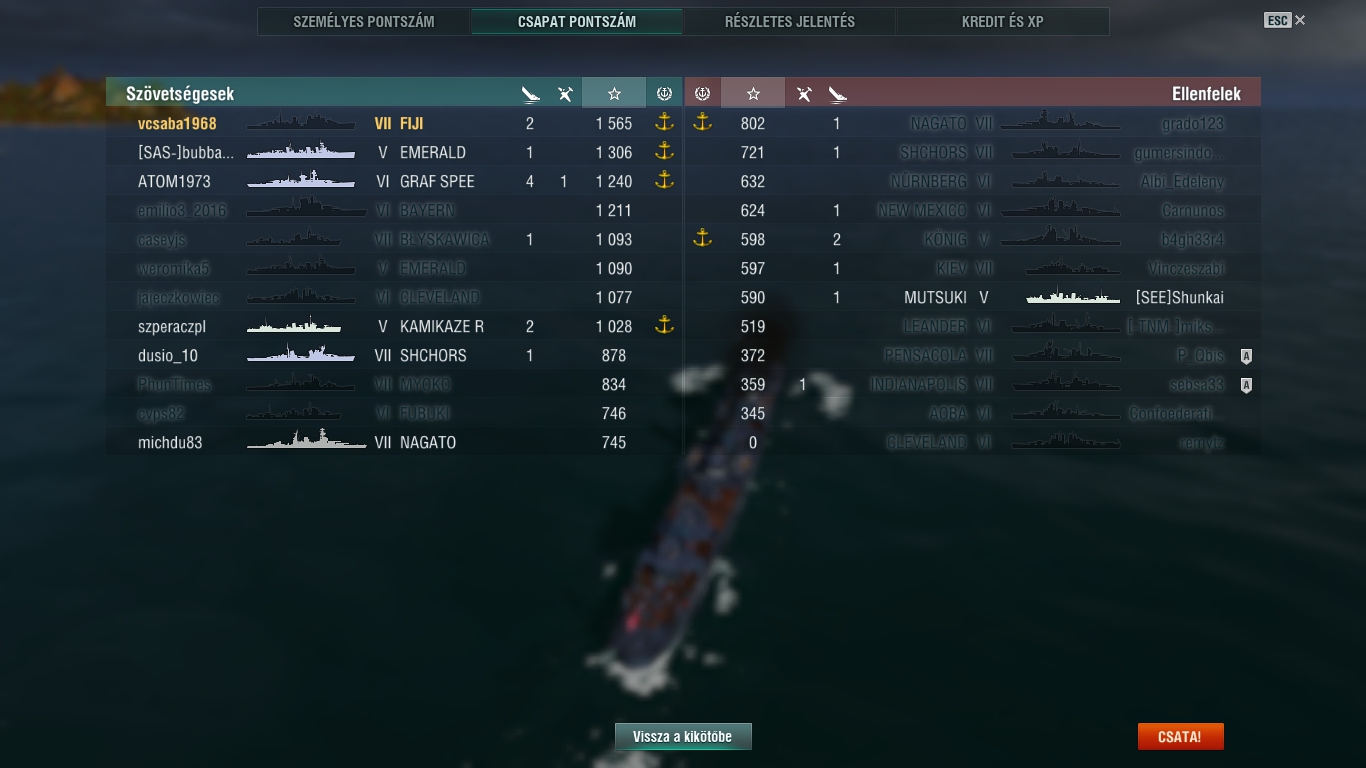Screen dimensions: 1366x768
Task: Switch to Részletes jelentés tab
Action: pyautogui.click(x=790, y=21)
